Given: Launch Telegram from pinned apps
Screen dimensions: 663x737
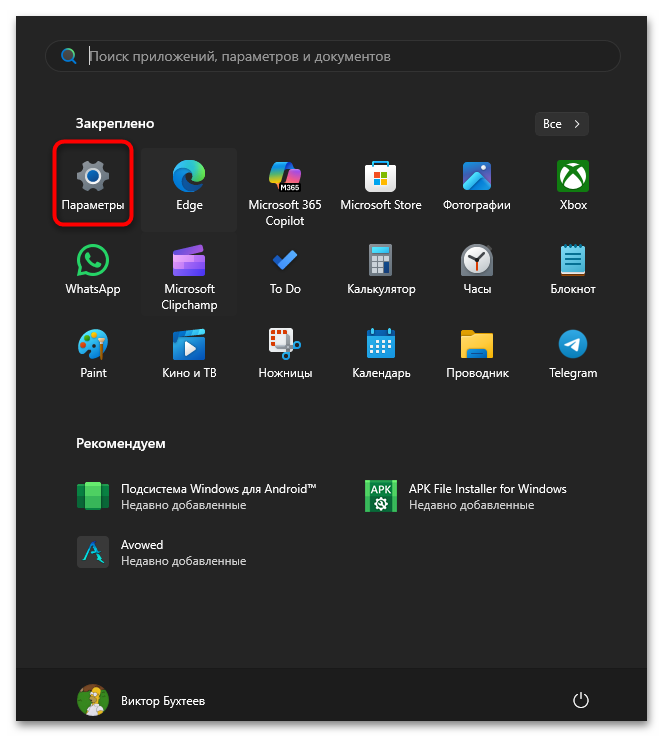Looking at the screenshot, I should pos(573,353).
